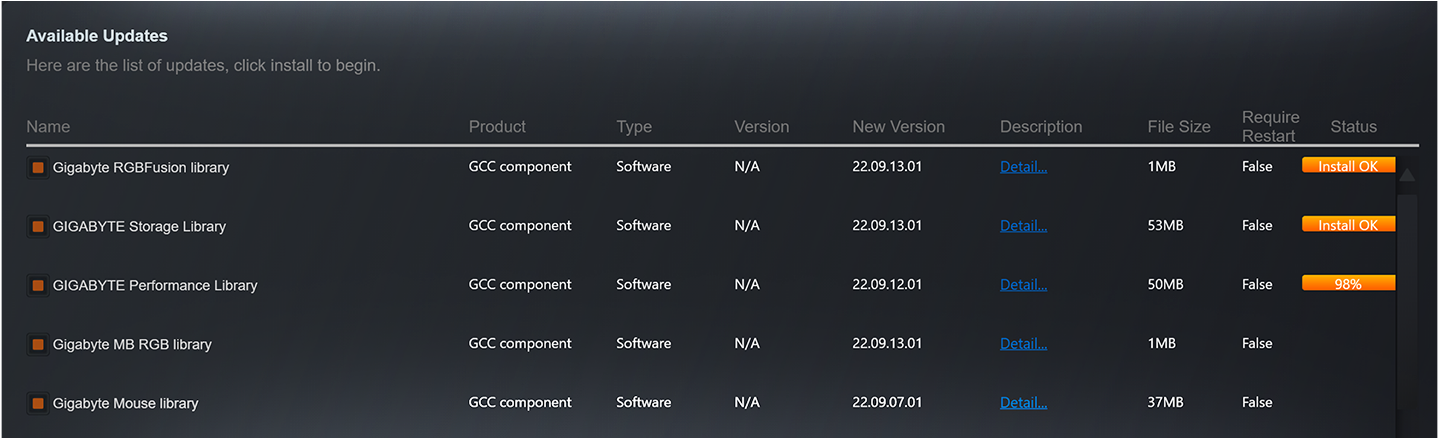Toggle the GIGABYTE Storage Library checkbox
This screenshot has width=1439, height=439.
pos(38,227)
